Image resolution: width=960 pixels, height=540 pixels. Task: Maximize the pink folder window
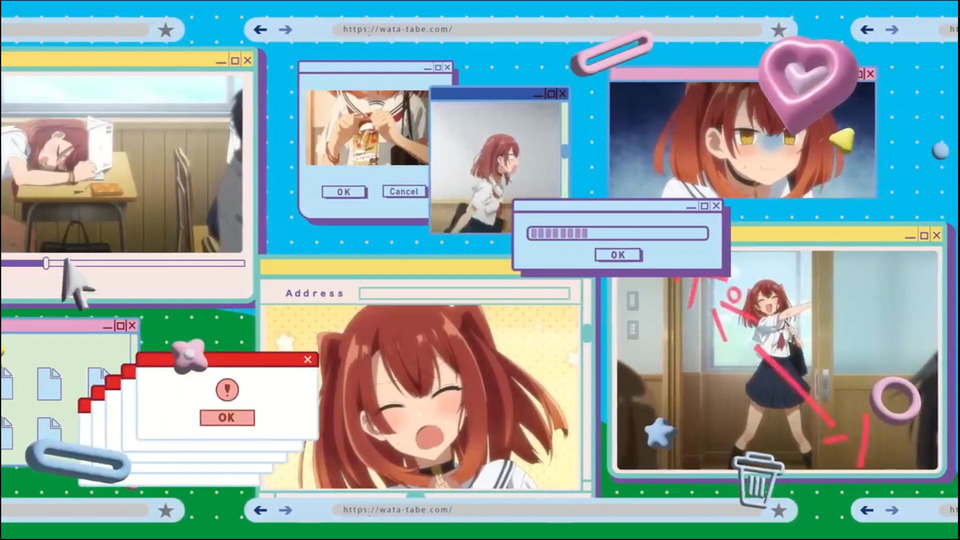tap(120, 326)
